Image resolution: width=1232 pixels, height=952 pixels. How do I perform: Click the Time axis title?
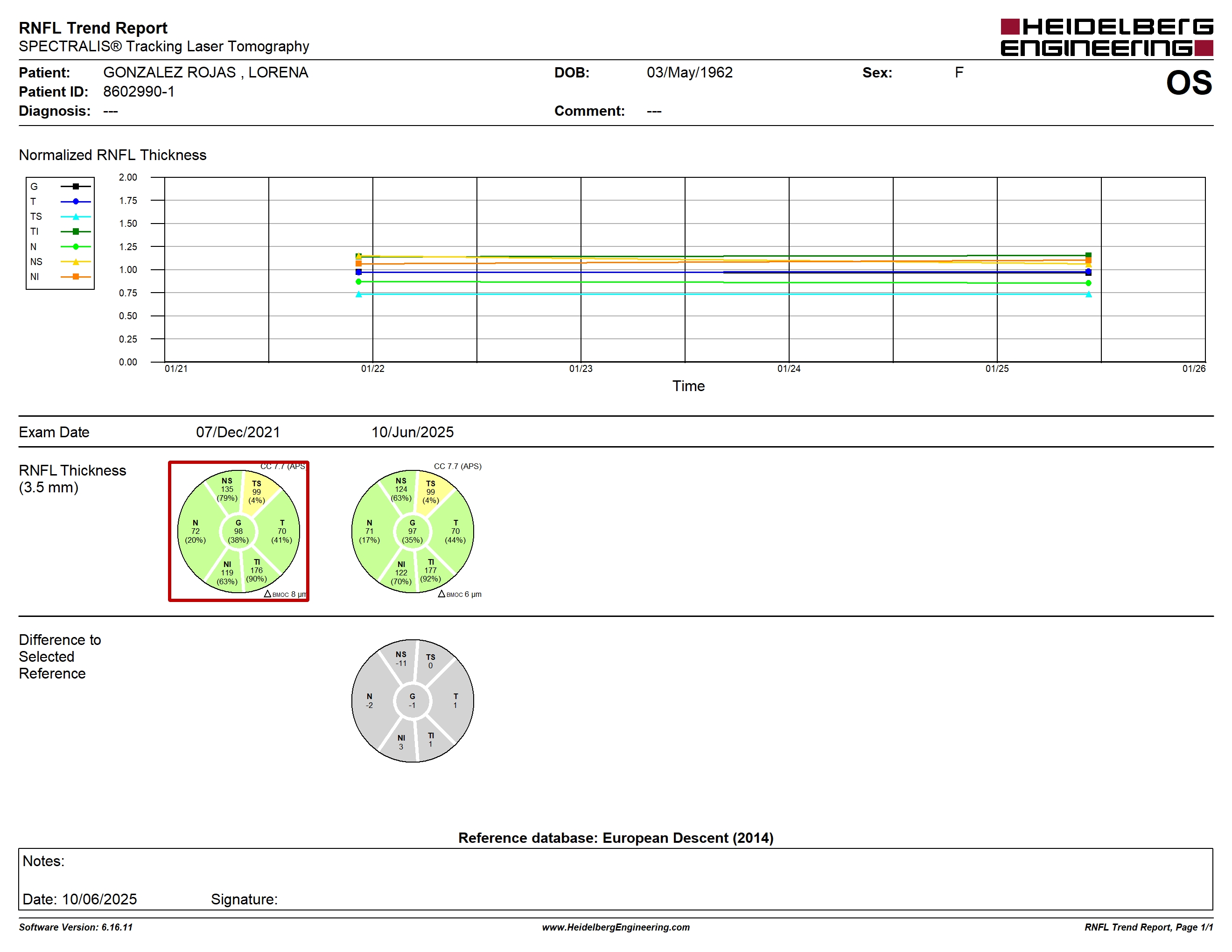click(x=688, y=386)
